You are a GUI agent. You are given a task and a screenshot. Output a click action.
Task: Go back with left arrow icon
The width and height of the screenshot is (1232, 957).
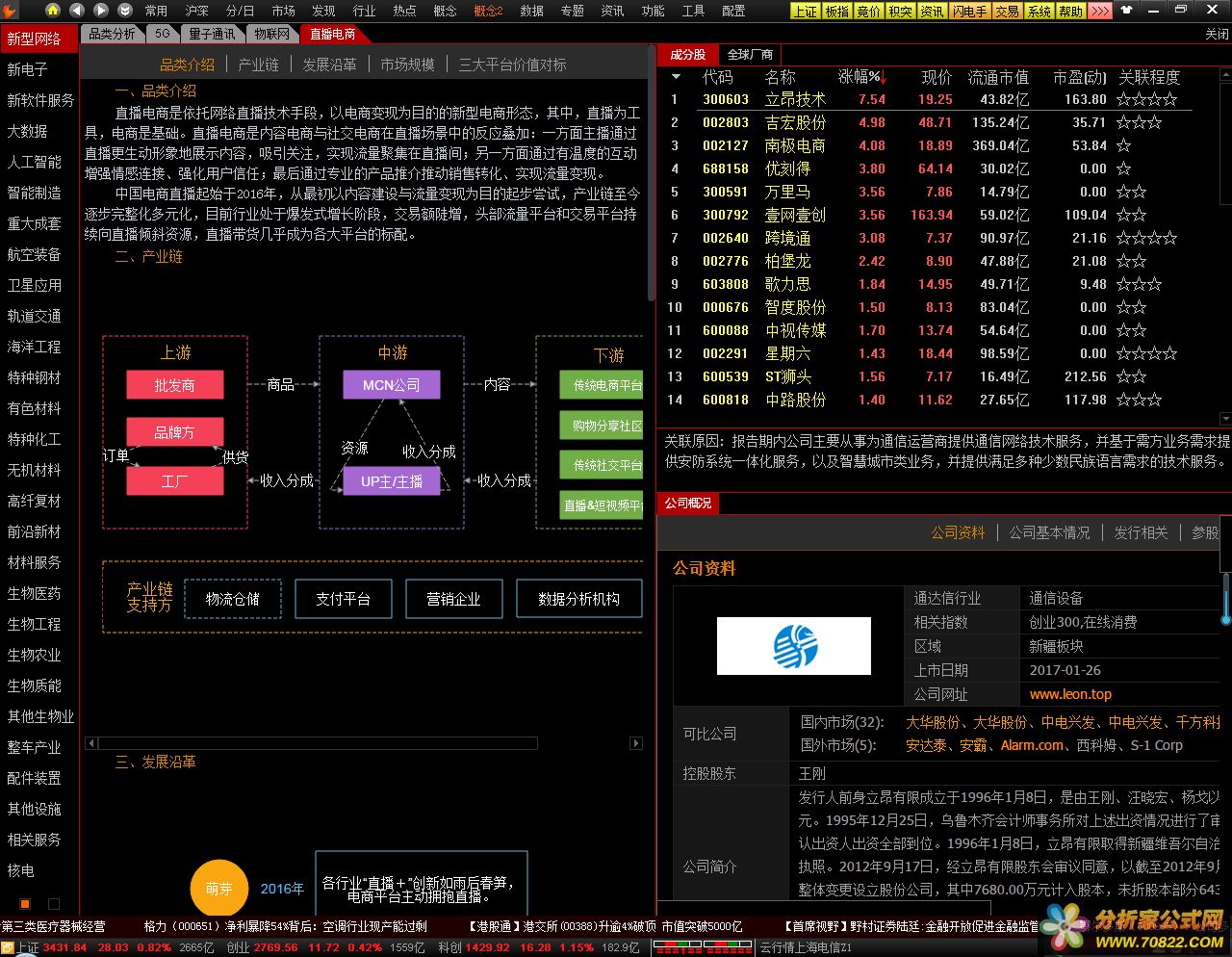(77, 11)
